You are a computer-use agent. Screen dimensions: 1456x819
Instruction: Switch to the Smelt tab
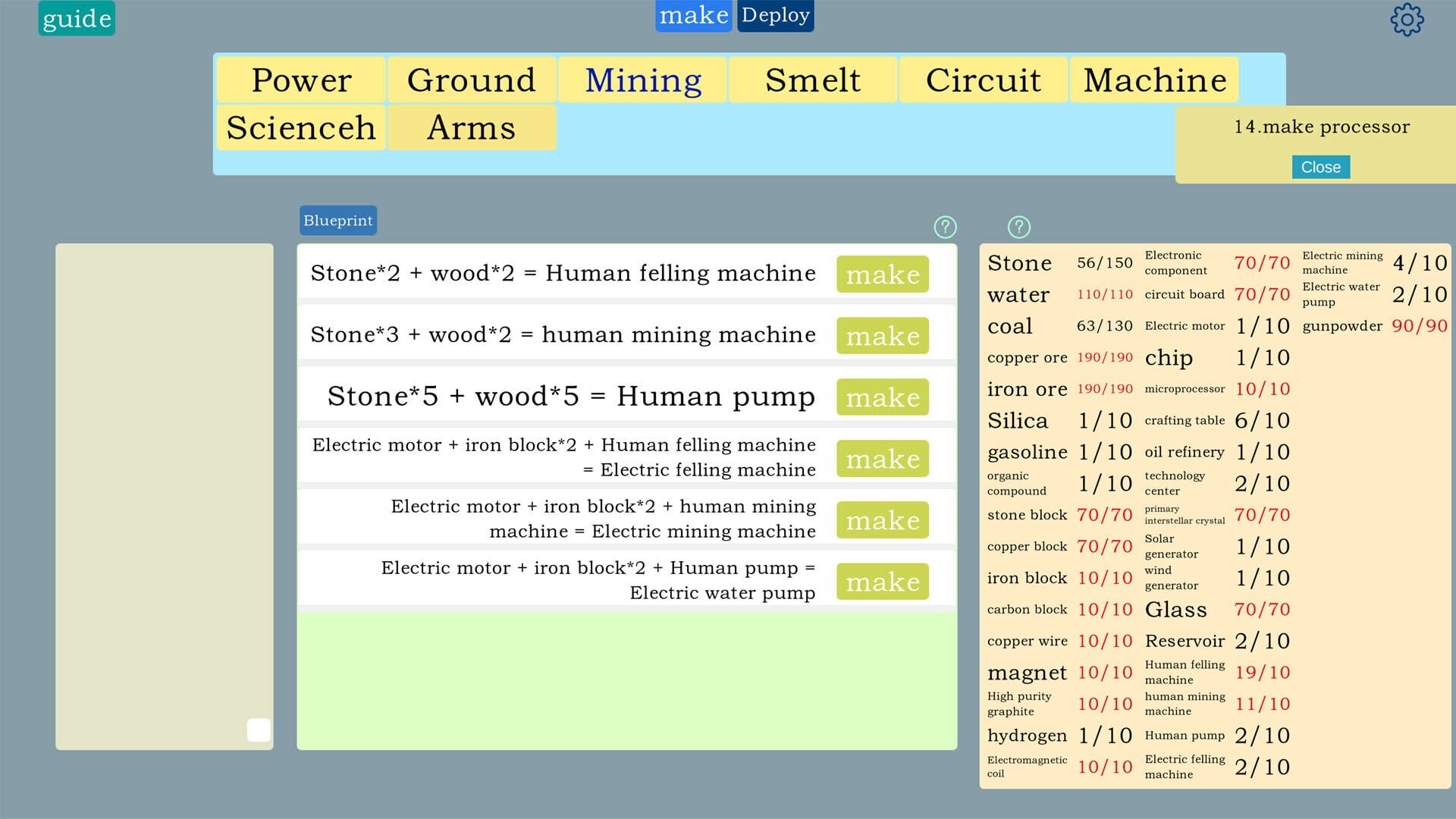click(x=812, y=80)
